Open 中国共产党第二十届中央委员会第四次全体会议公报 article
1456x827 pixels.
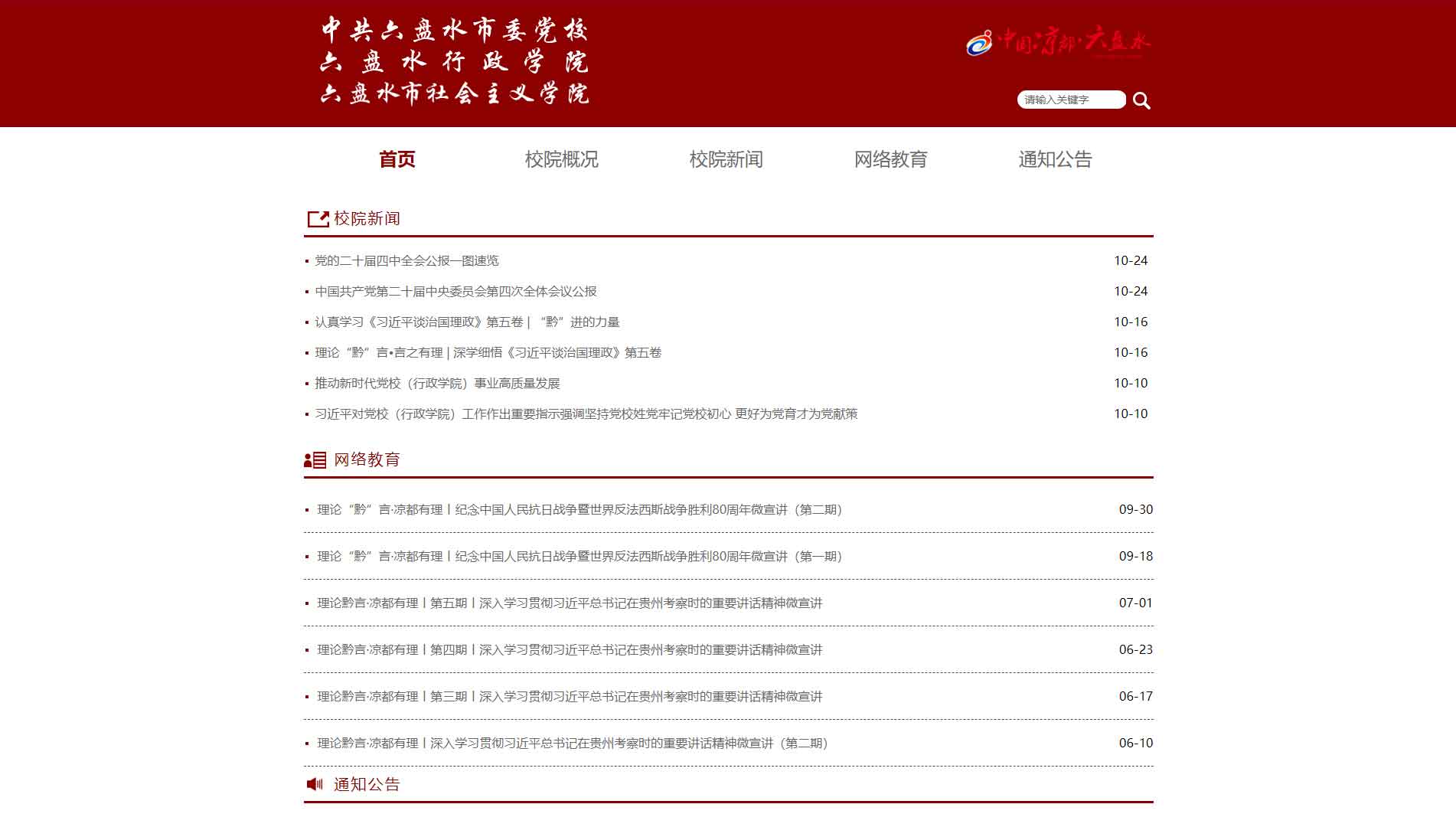coord(455,291)
